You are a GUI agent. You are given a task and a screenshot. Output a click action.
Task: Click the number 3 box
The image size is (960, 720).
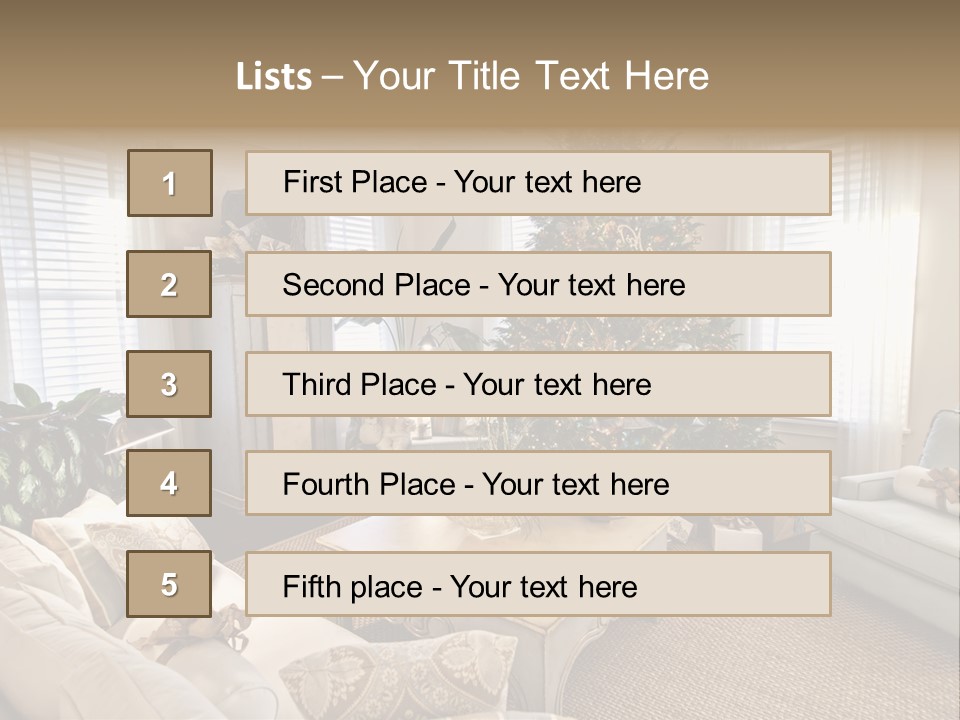169,384
